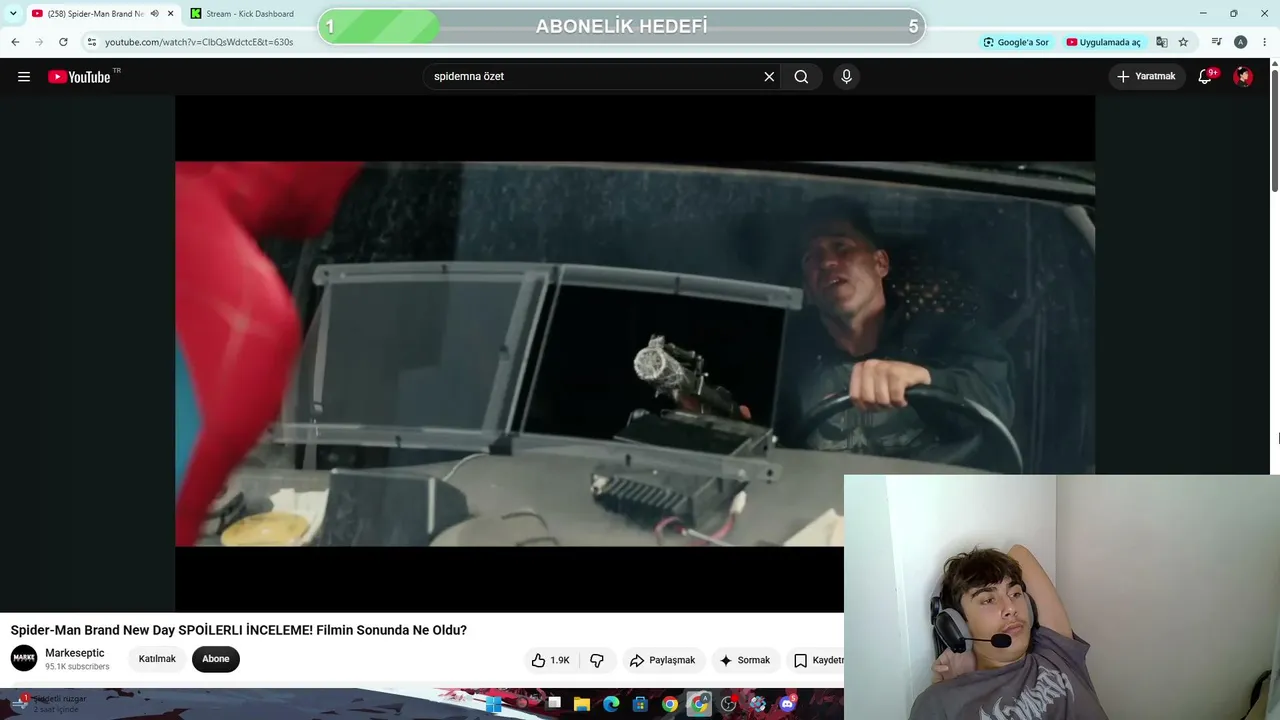Click the page scrollbar's up arrow
This screenshot has width=1280, height=720.
pyautogui.click(x=1274, y=64)
